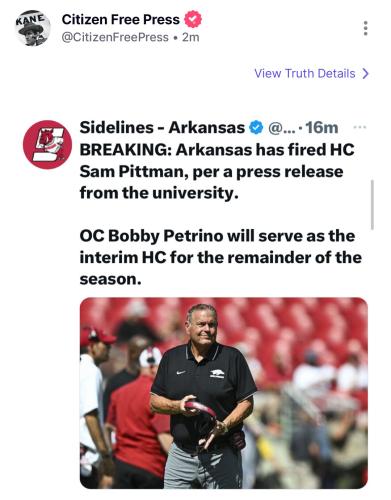Open the @CitizenFreePress handle
391x500 pixels.
pyautogui.click(x=115, y=37)
